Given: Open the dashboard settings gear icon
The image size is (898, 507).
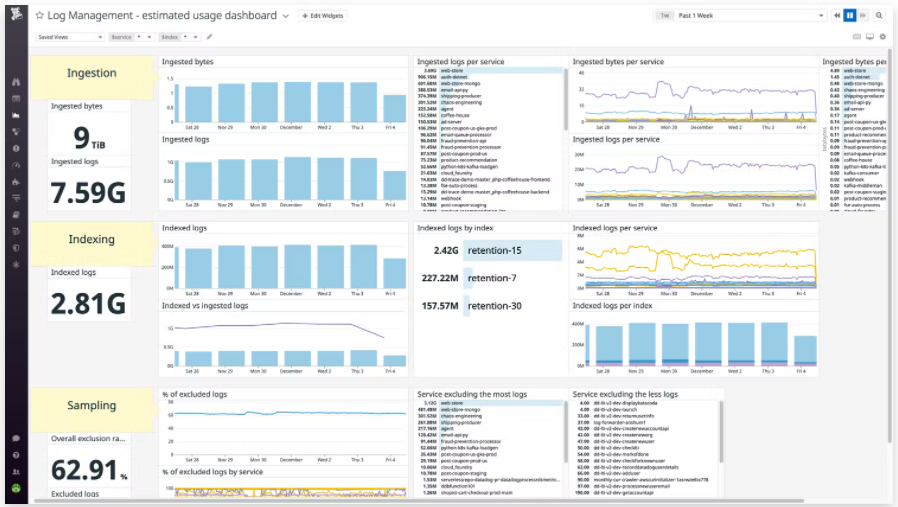Looking at the screenshot, I should 882,37.
